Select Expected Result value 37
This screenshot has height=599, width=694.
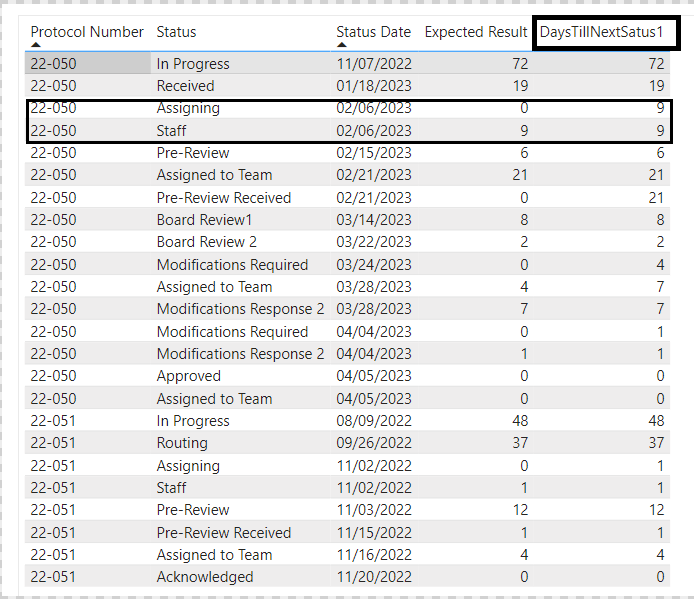click(x=520, y=443)
